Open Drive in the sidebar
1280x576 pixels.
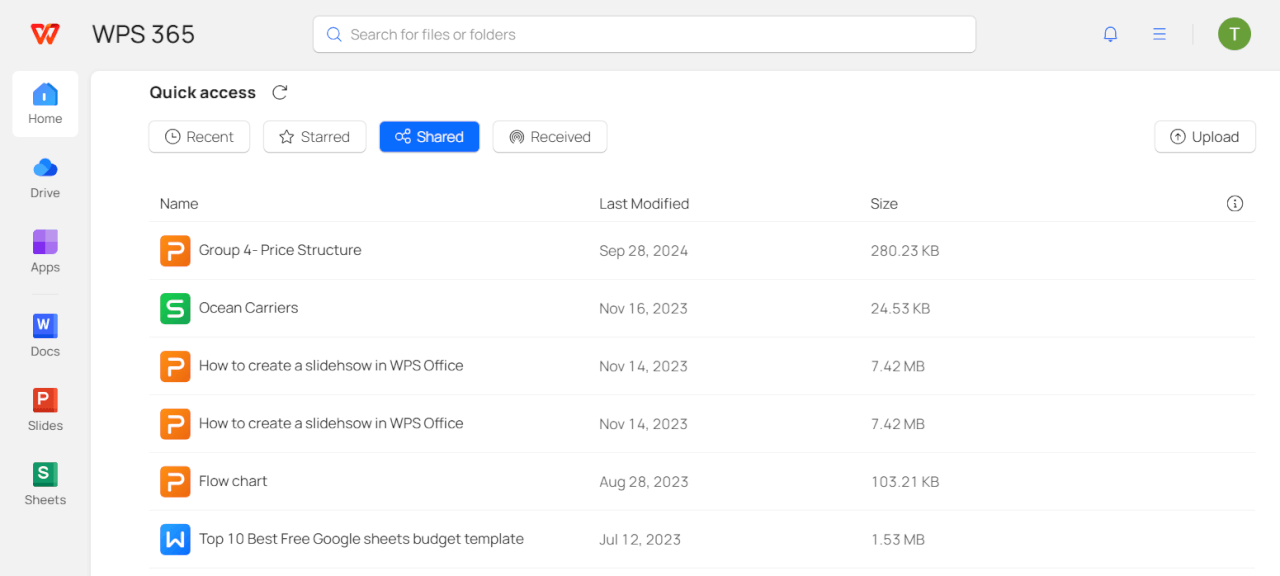[x=45, y=177]
